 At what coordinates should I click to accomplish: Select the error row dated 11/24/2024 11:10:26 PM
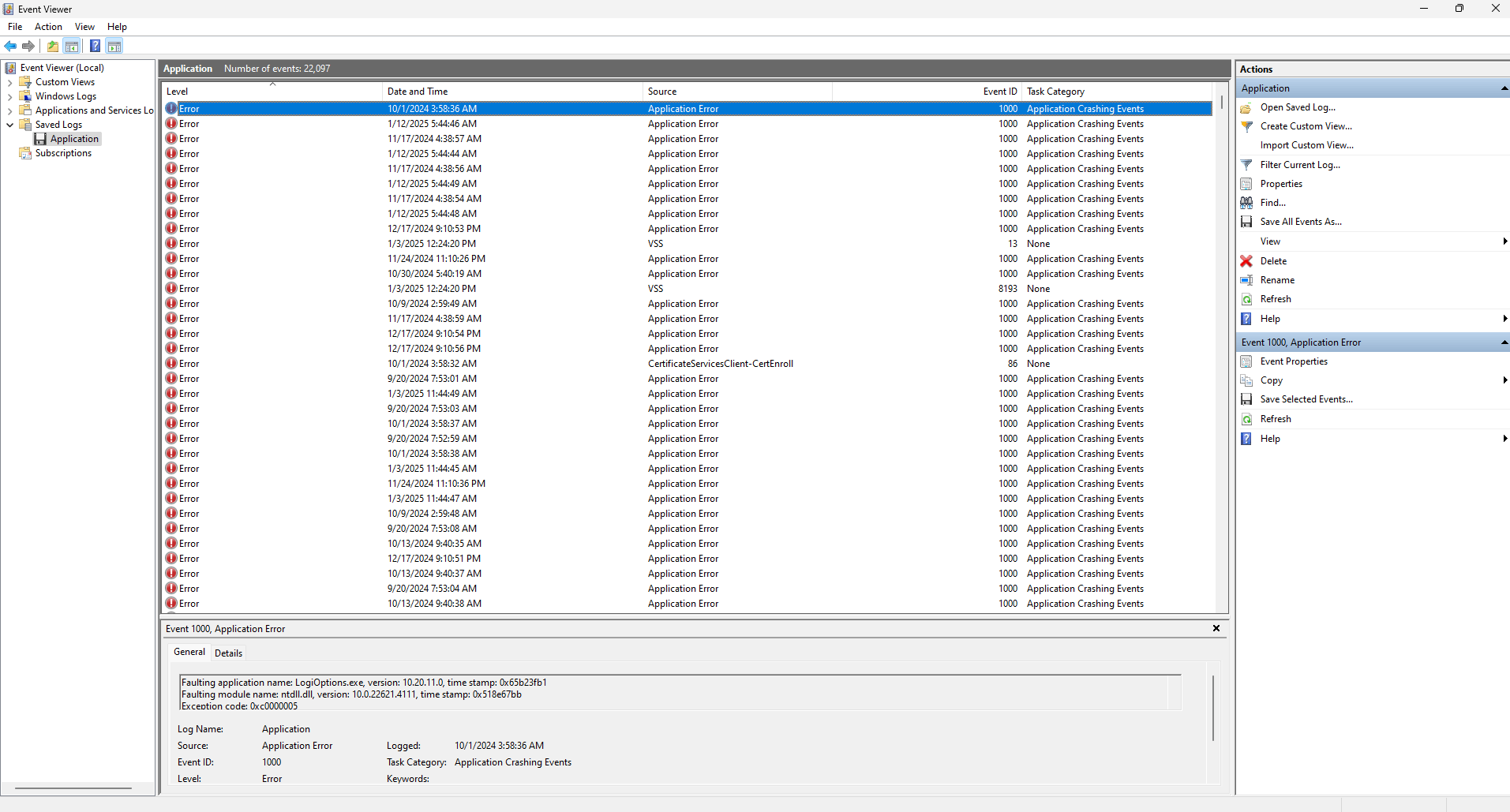pyautogui.click(x=688, y=259)
